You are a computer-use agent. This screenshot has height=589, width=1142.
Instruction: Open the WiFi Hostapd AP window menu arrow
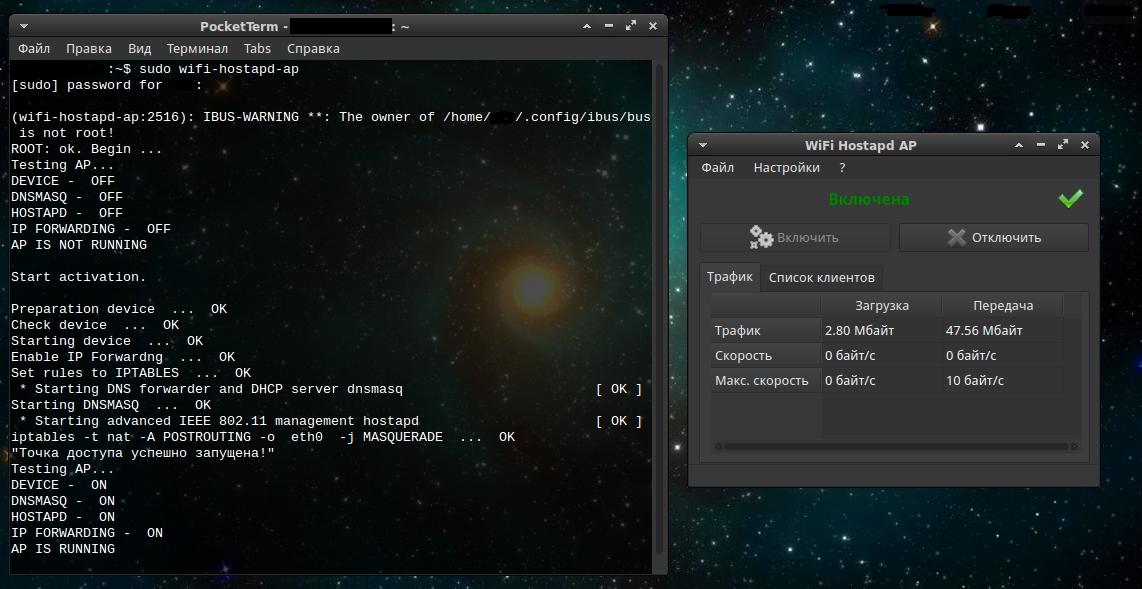pos(703,145)
